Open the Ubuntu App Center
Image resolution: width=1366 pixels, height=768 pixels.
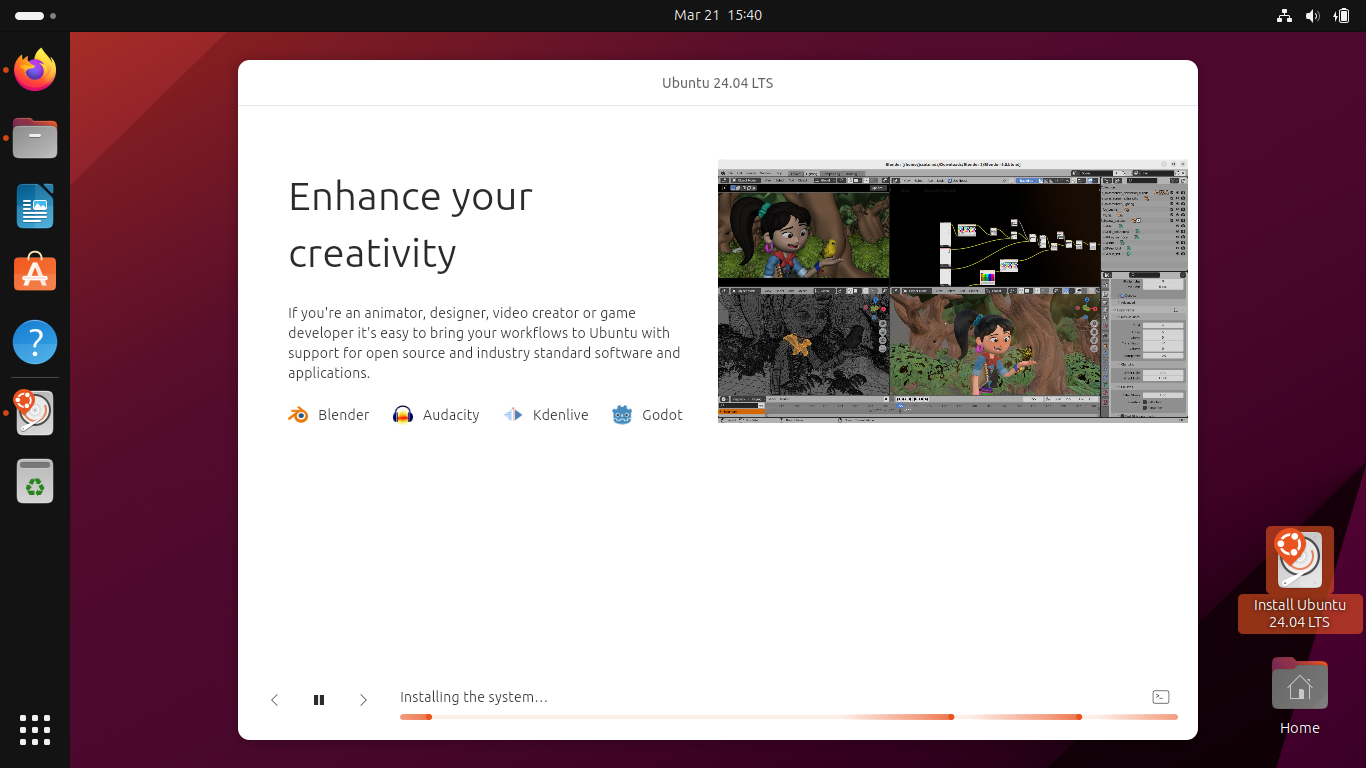pyautogui.click(x=35, y=273)
